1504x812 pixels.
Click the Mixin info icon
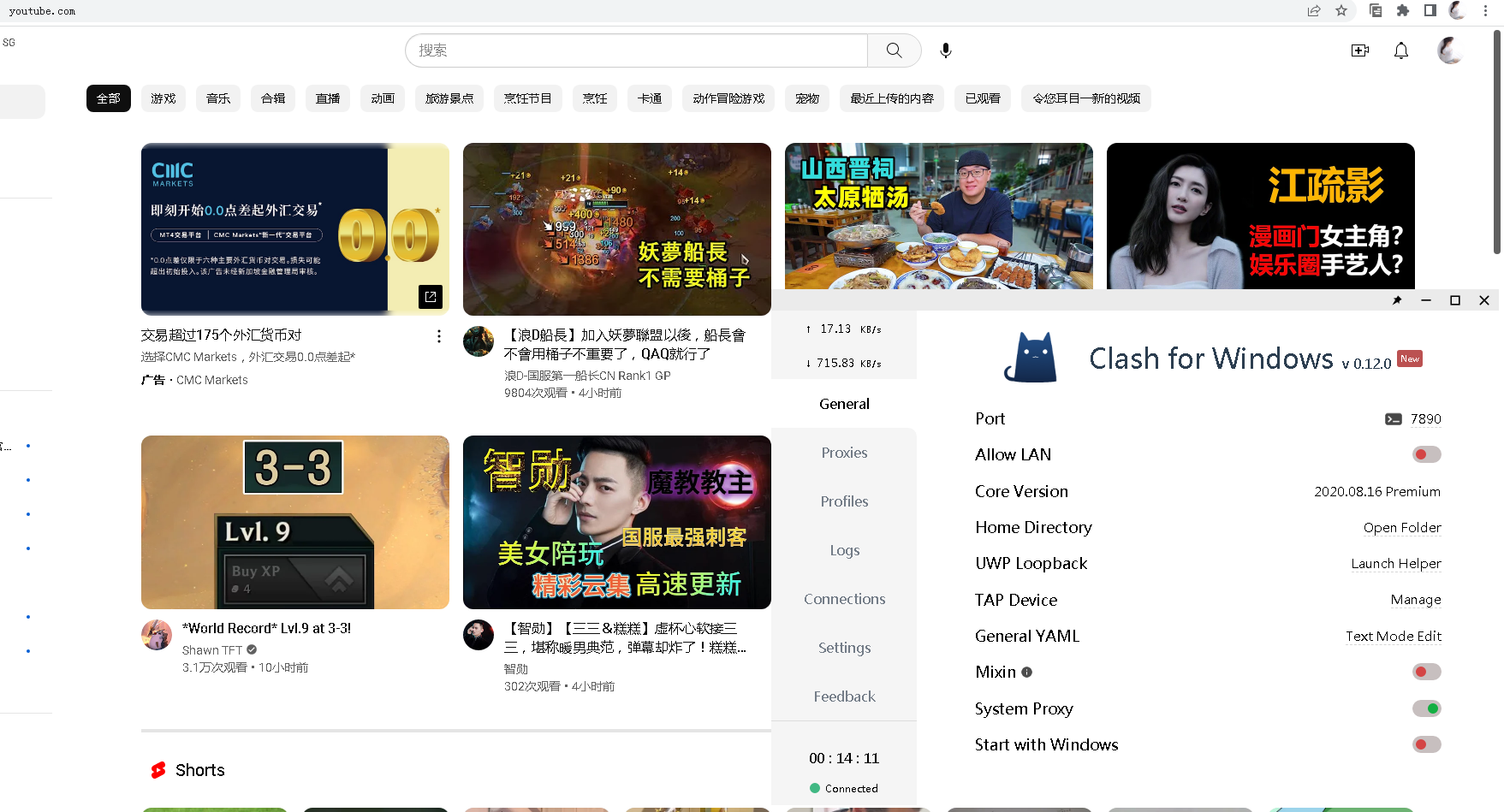tap(1027, 673)
